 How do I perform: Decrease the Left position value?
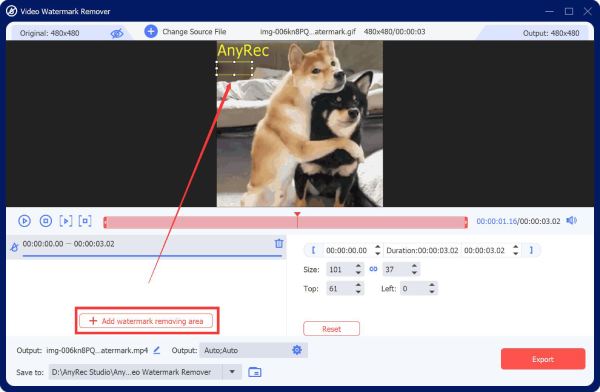click(432, 292)
